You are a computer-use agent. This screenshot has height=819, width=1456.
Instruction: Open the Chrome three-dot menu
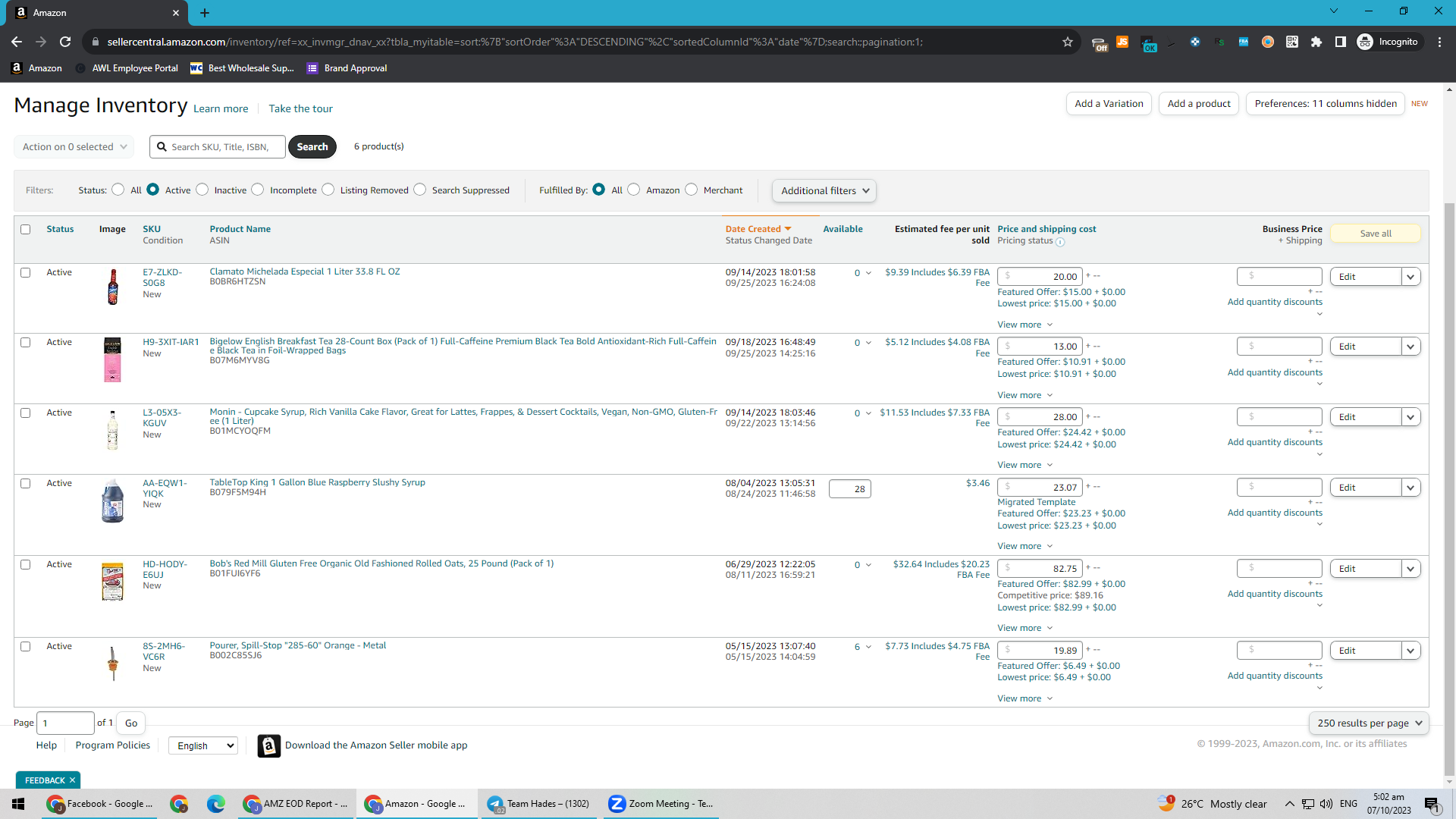(x=1439, y=42)
